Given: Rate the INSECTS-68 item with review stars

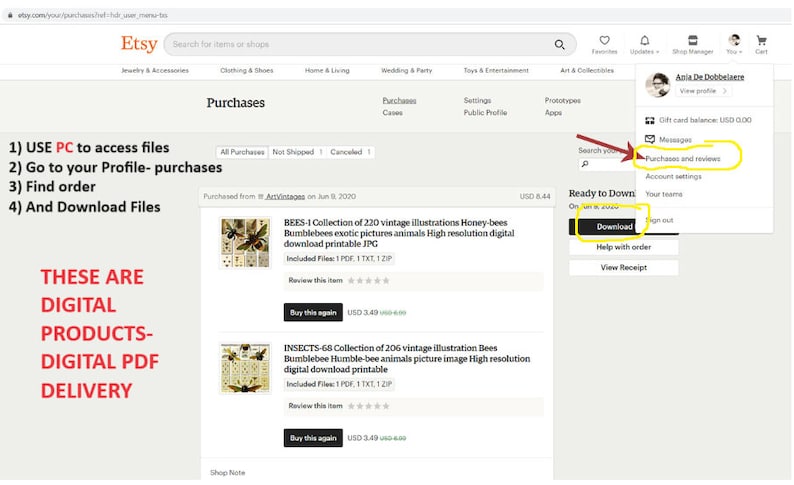Looking at the screenshot, I should coord(369,406).
